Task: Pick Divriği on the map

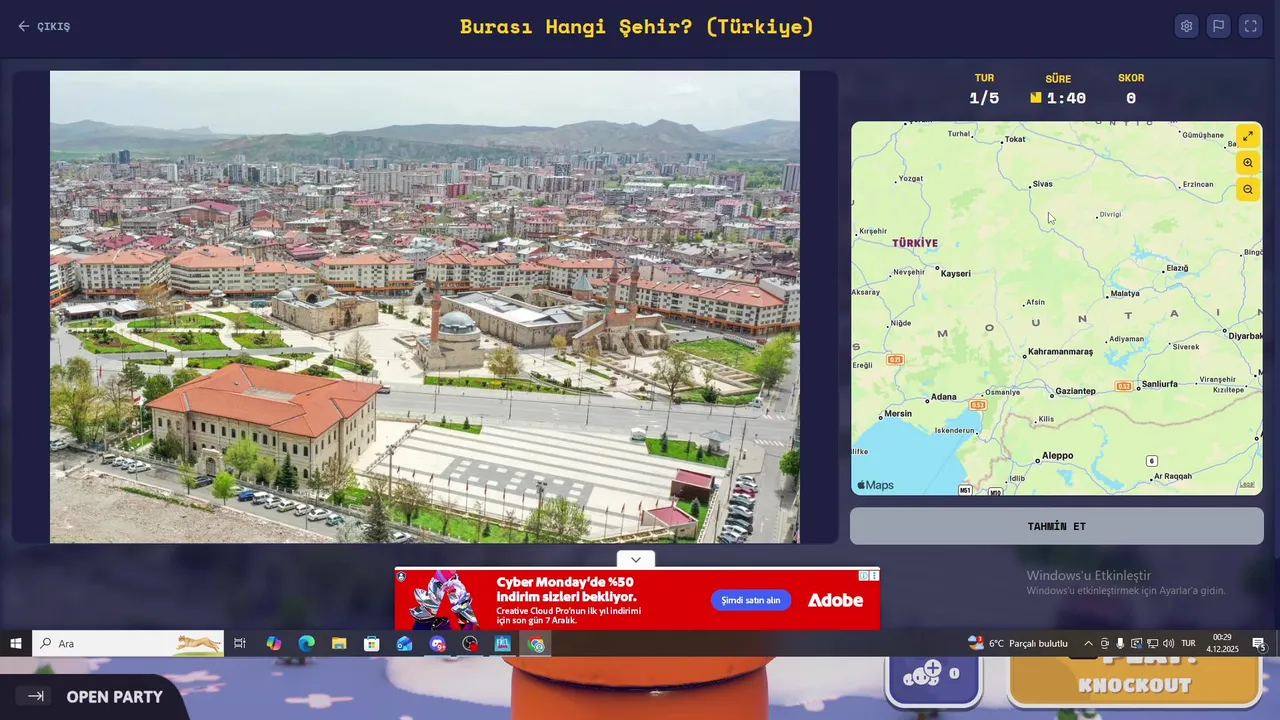Action: click(x=1109, y=214)
